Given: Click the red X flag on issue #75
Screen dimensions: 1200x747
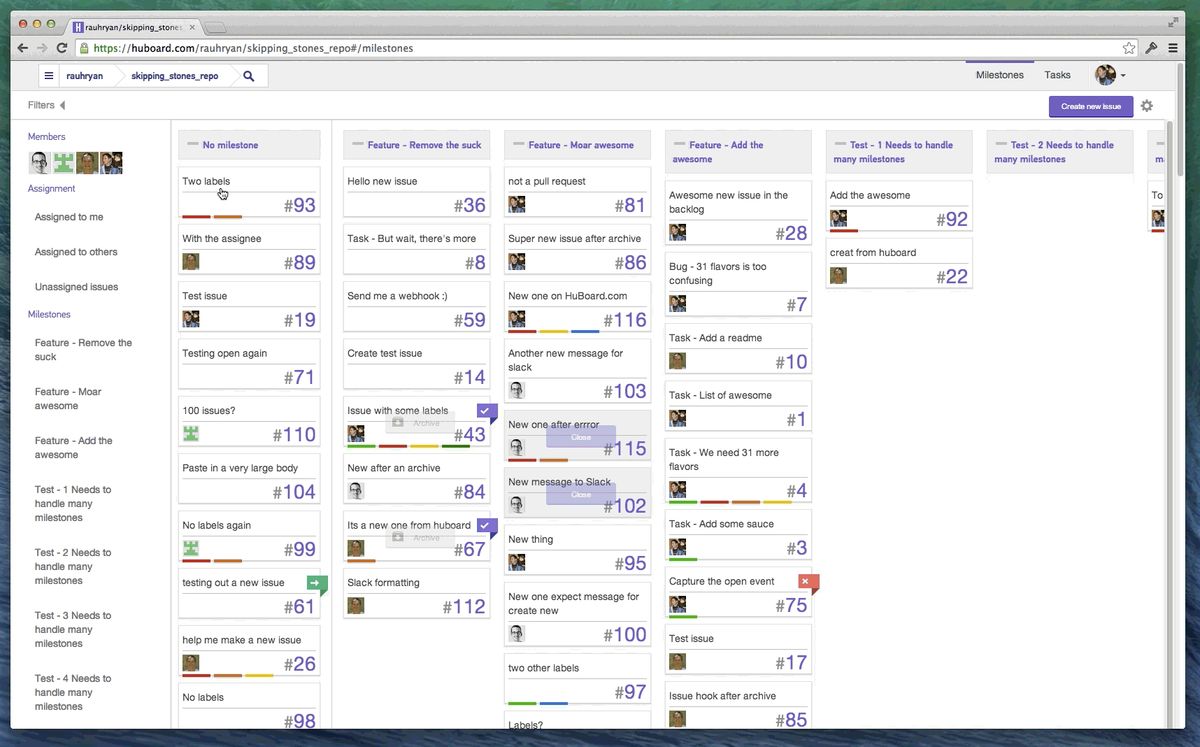Looking at the screenshot, I should pos(808,582).
